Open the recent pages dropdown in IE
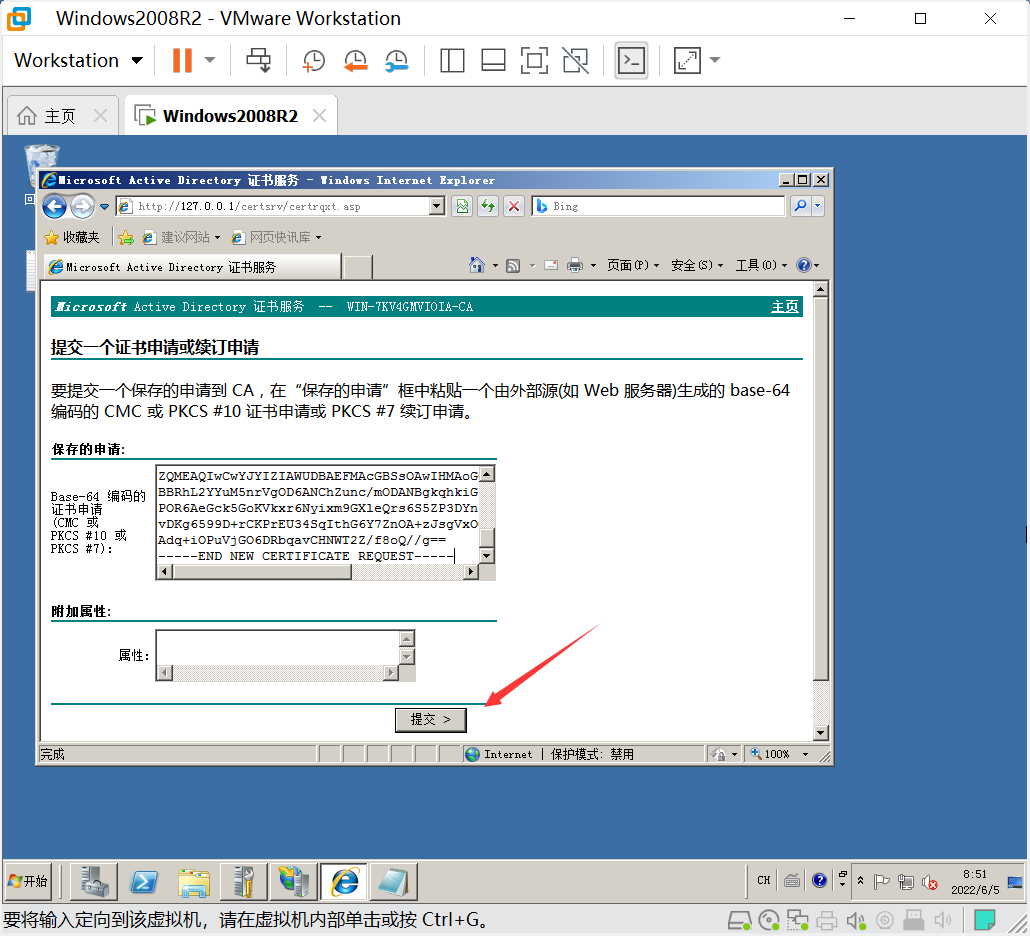This screenshot has height=936, width=1030. pos(104,207)
